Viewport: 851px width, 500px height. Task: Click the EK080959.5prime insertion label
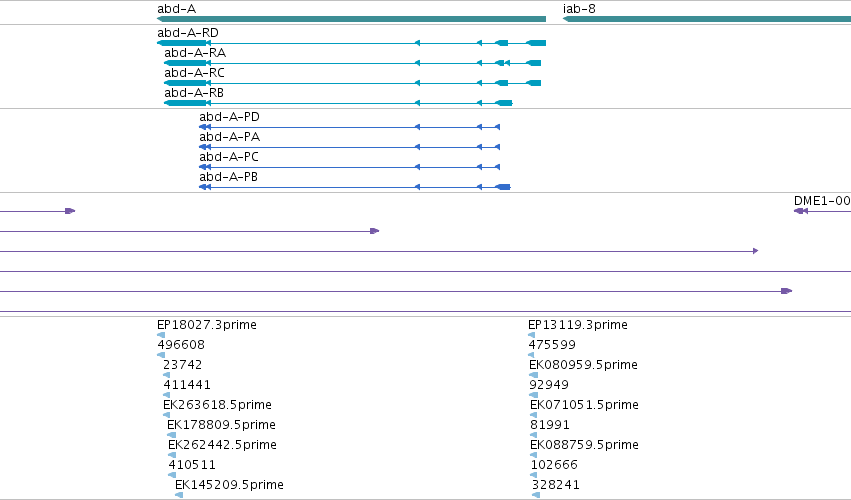pyautogui.click(x=583, y=365)
